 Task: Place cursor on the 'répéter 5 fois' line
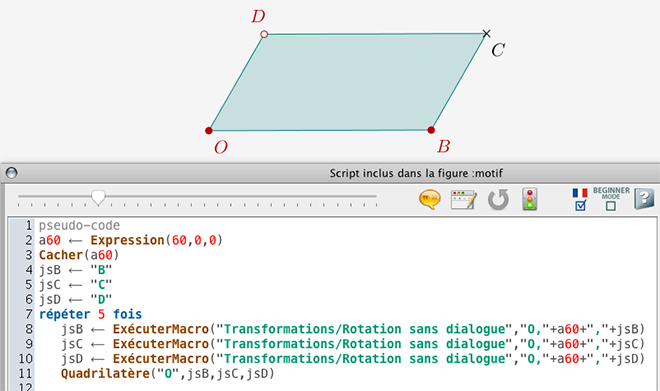tap(90, 314)
